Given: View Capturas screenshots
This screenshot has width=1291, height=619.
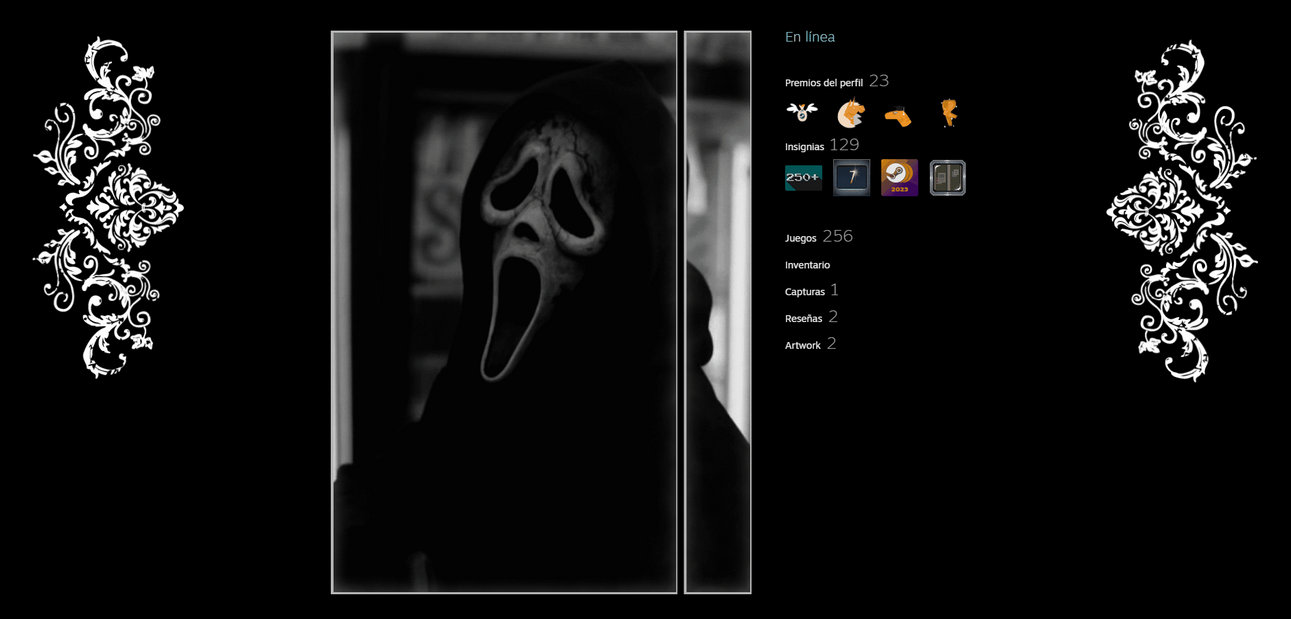Looking at the screenshot, I should click(x=805, y=292).
